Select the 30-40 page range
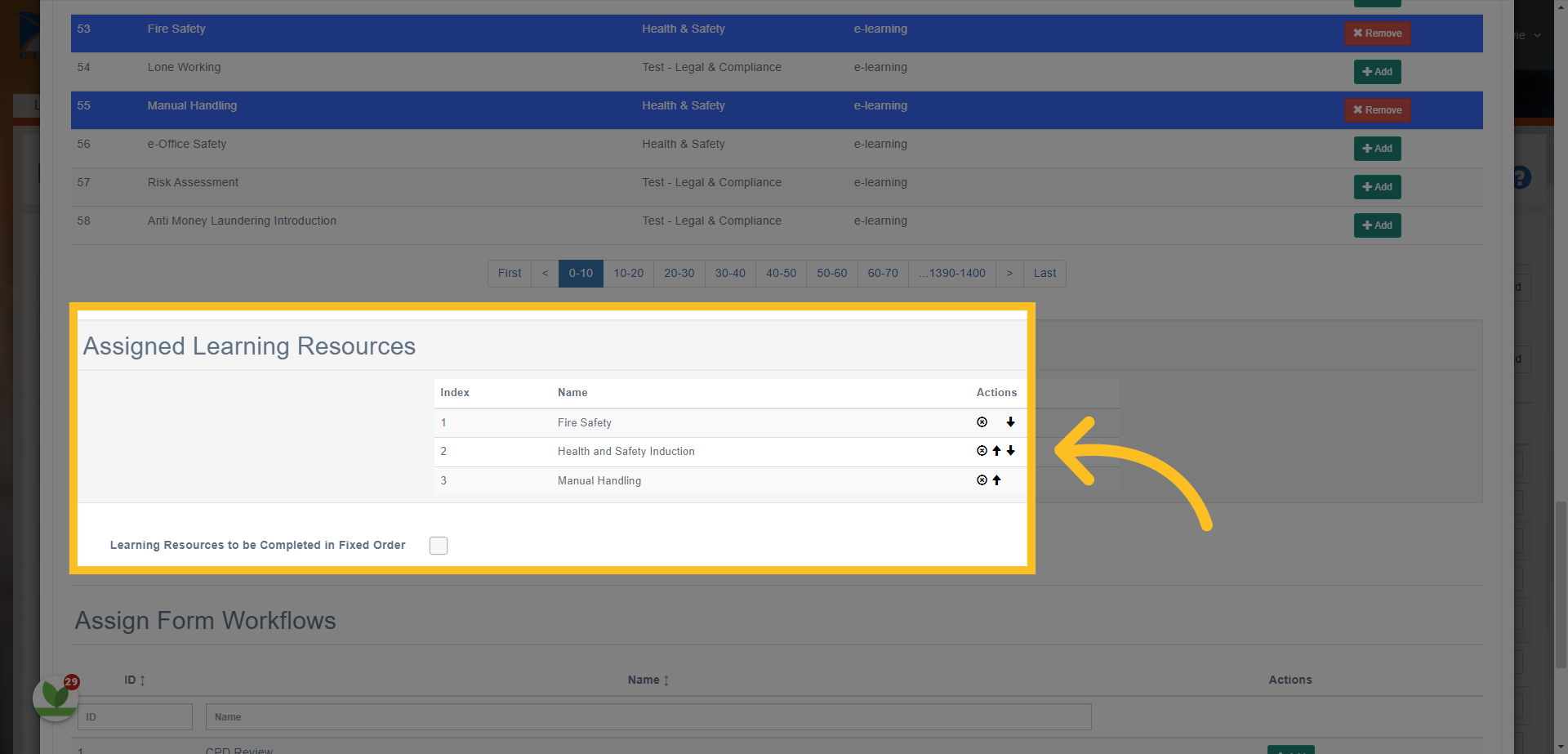The width and height of the screenshot is (1568, 754). [730, 274]
